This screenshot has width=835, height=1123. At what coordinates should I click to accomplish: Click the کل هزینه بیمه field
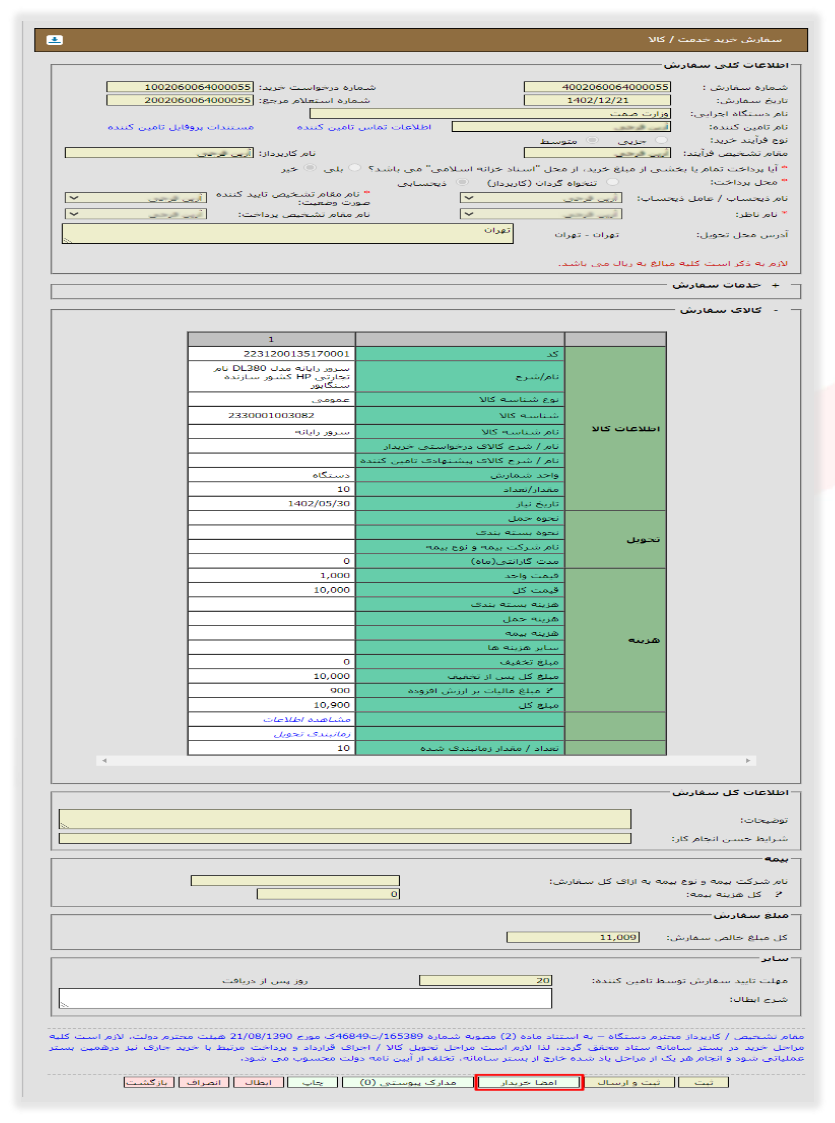329,894
